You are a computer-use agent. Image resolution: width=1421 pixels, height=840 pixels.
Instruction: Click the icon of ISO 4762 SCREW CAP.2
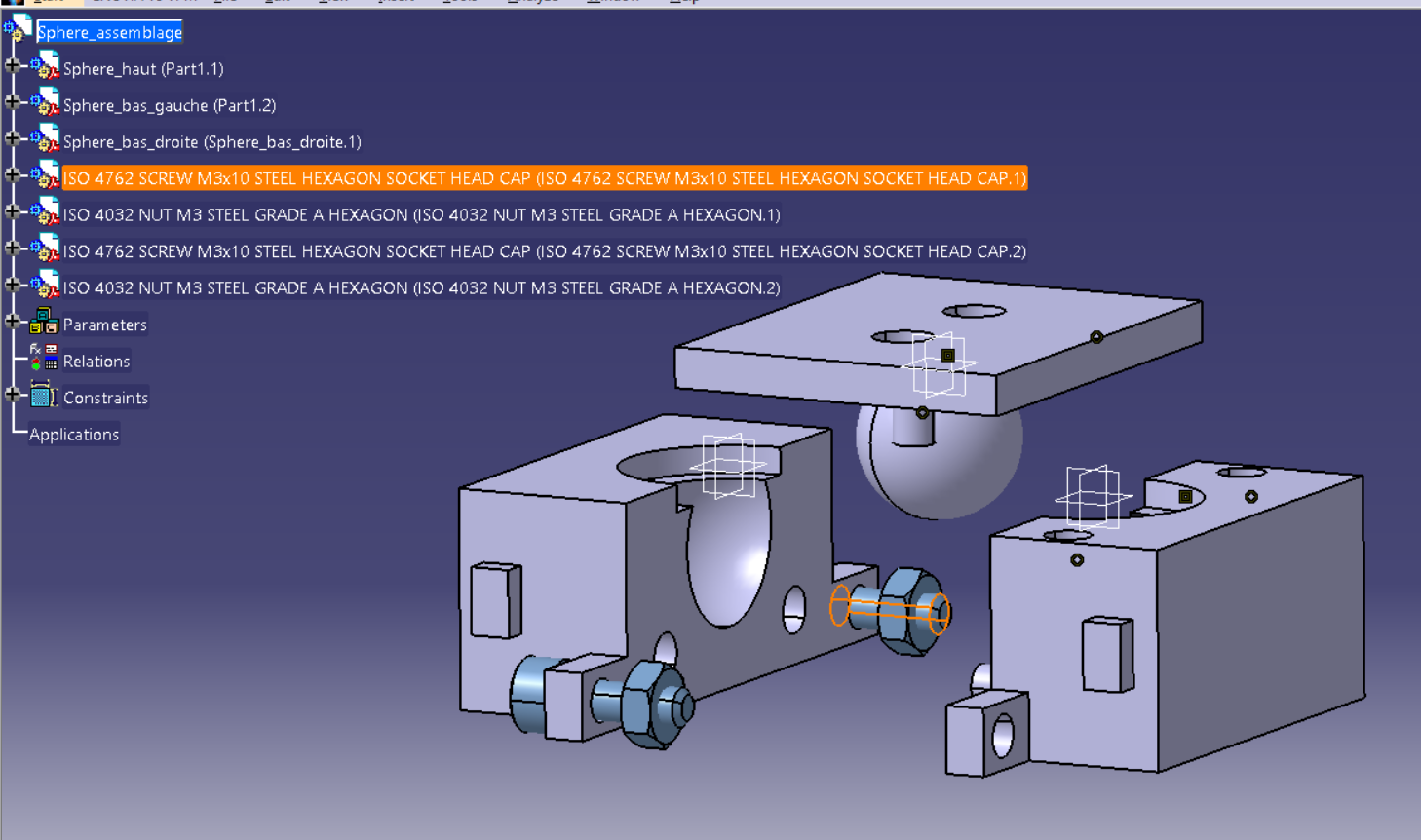[45, 249]
